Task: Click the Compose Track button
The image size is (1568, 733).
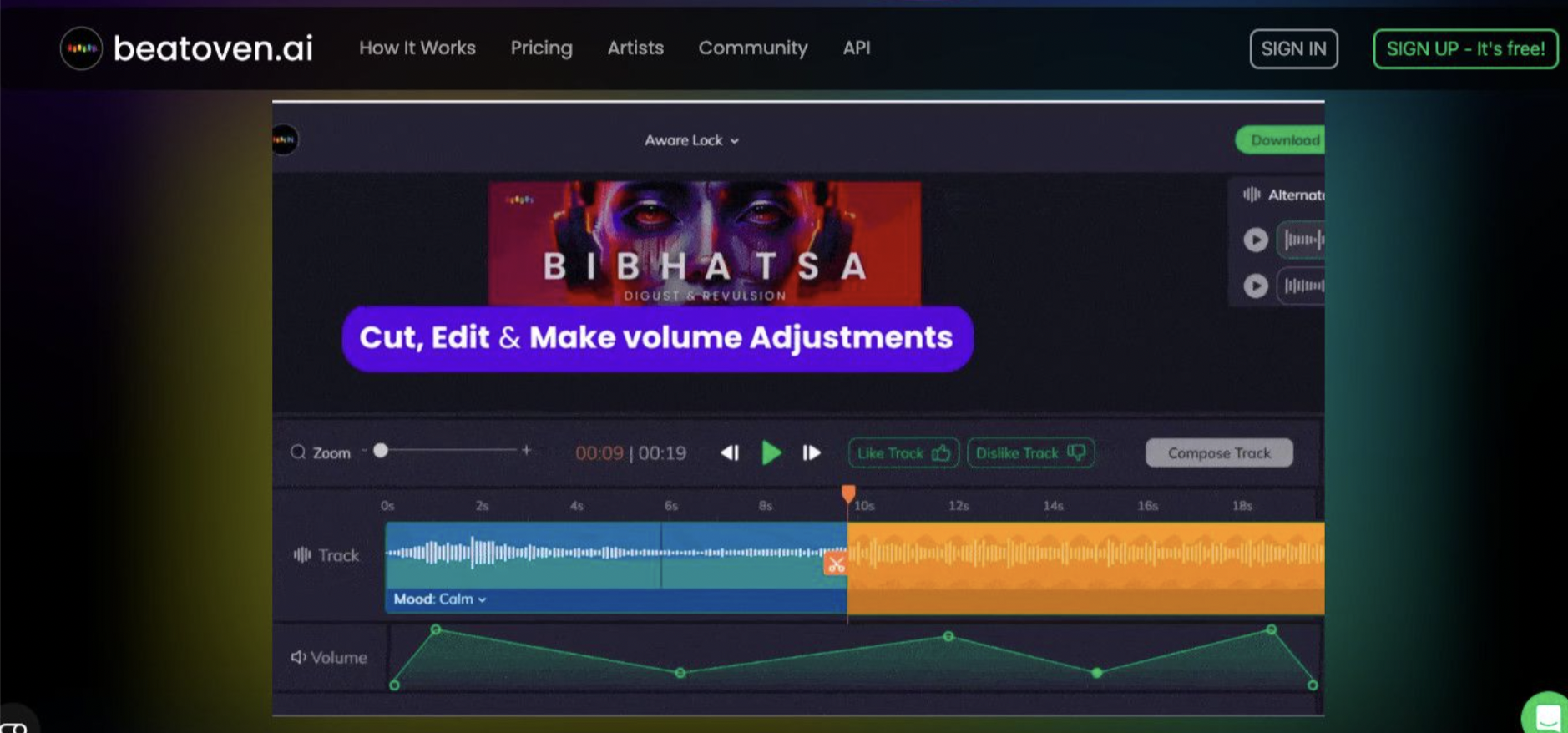Action: (x=1219, y=452)
